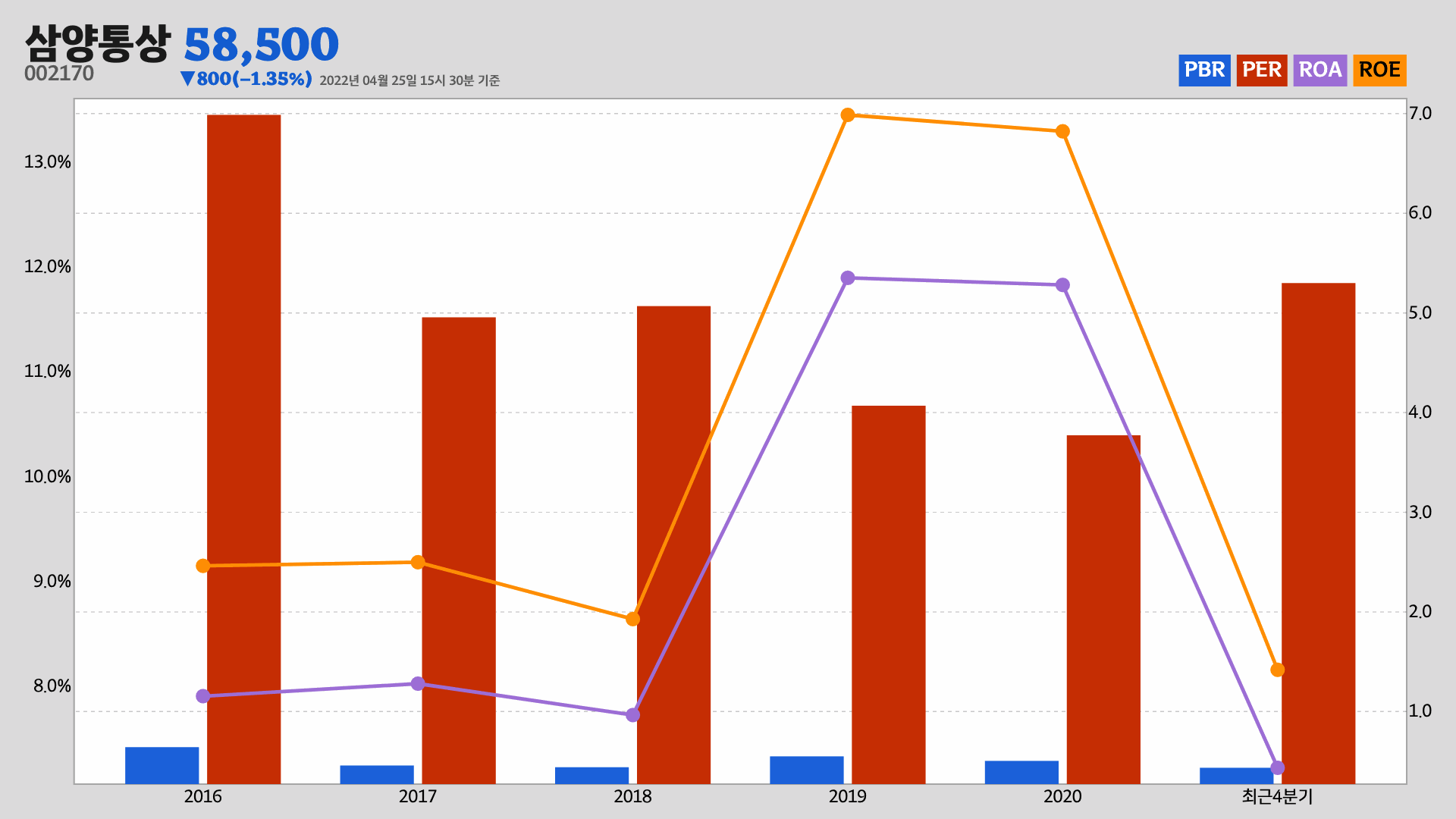
Task: Select the 2019 ROE peak data point
Action: 848,115
